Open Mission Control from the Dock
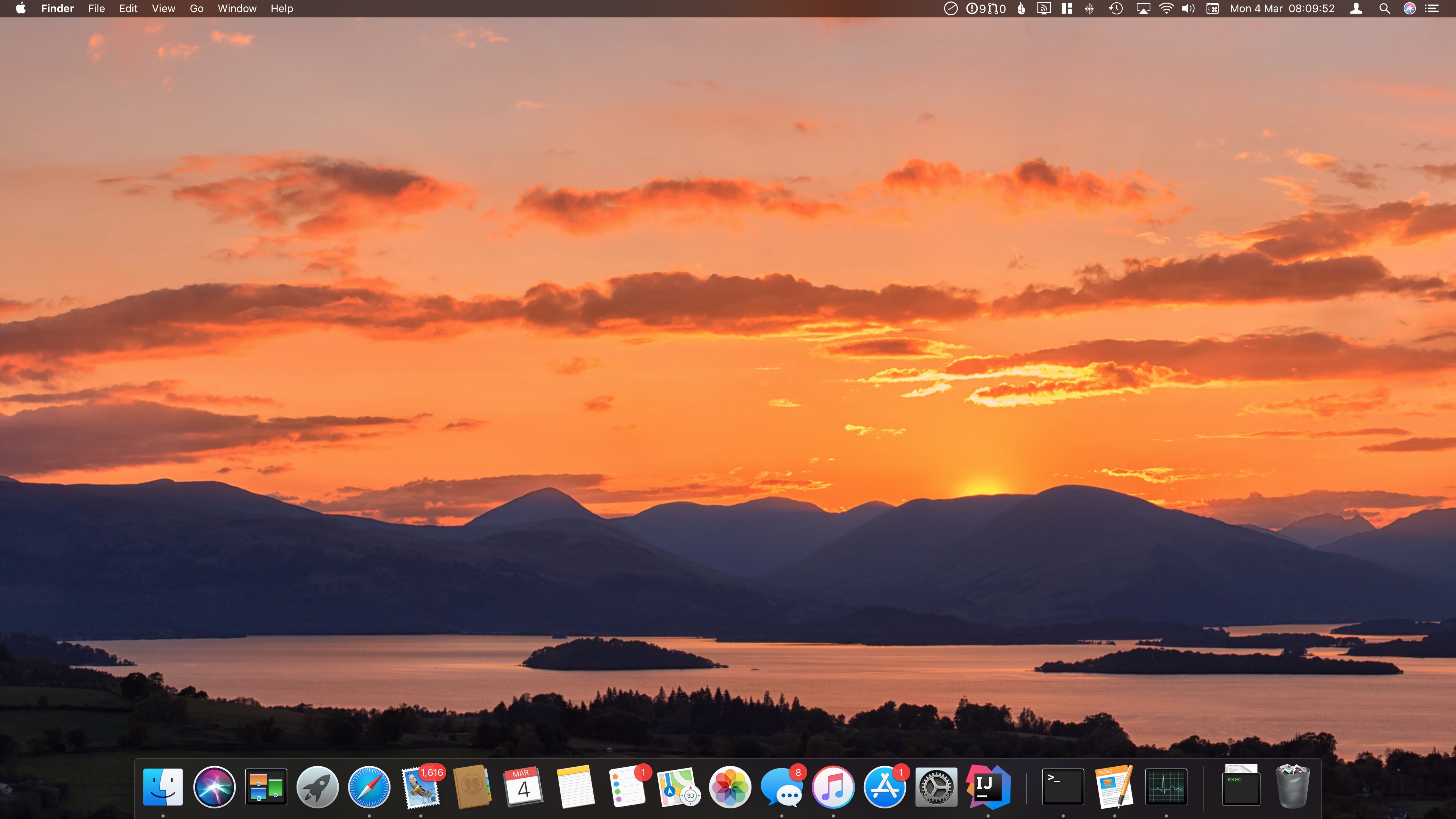The width and height of the screenshot is (1456, 819). [x=266, y=787]
